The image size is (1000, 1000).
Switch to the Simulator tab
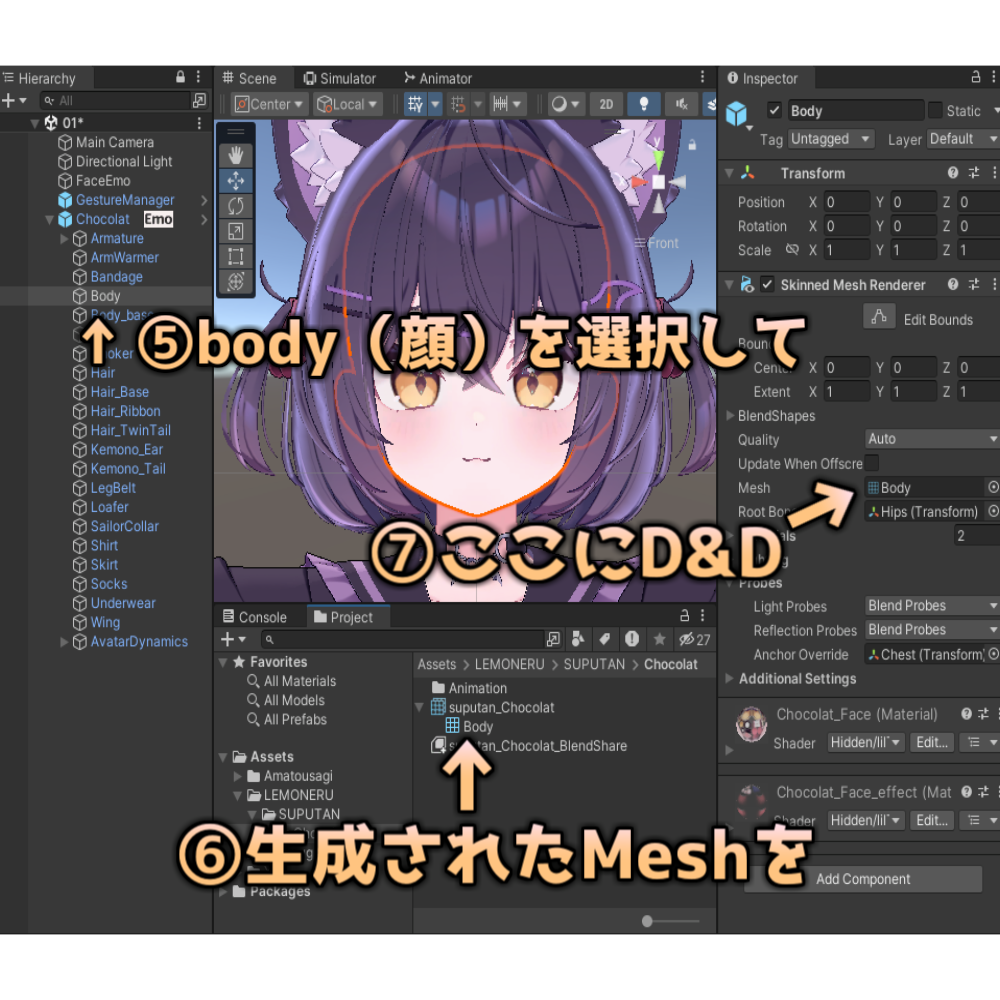click(340, 78)
